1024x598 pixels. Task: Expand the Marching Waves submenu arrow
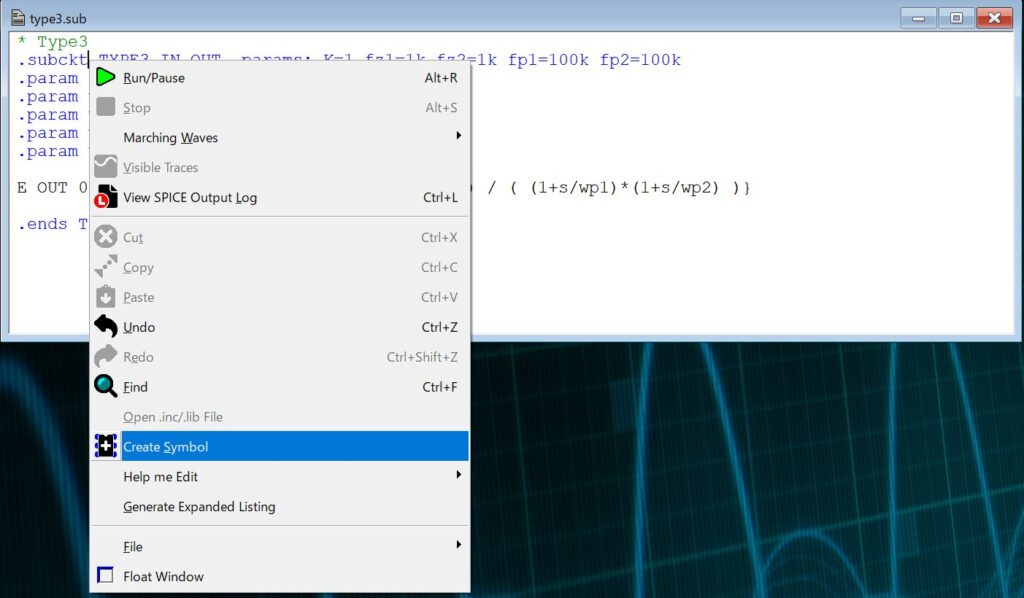pyautogui.click(x=459, y=136)
